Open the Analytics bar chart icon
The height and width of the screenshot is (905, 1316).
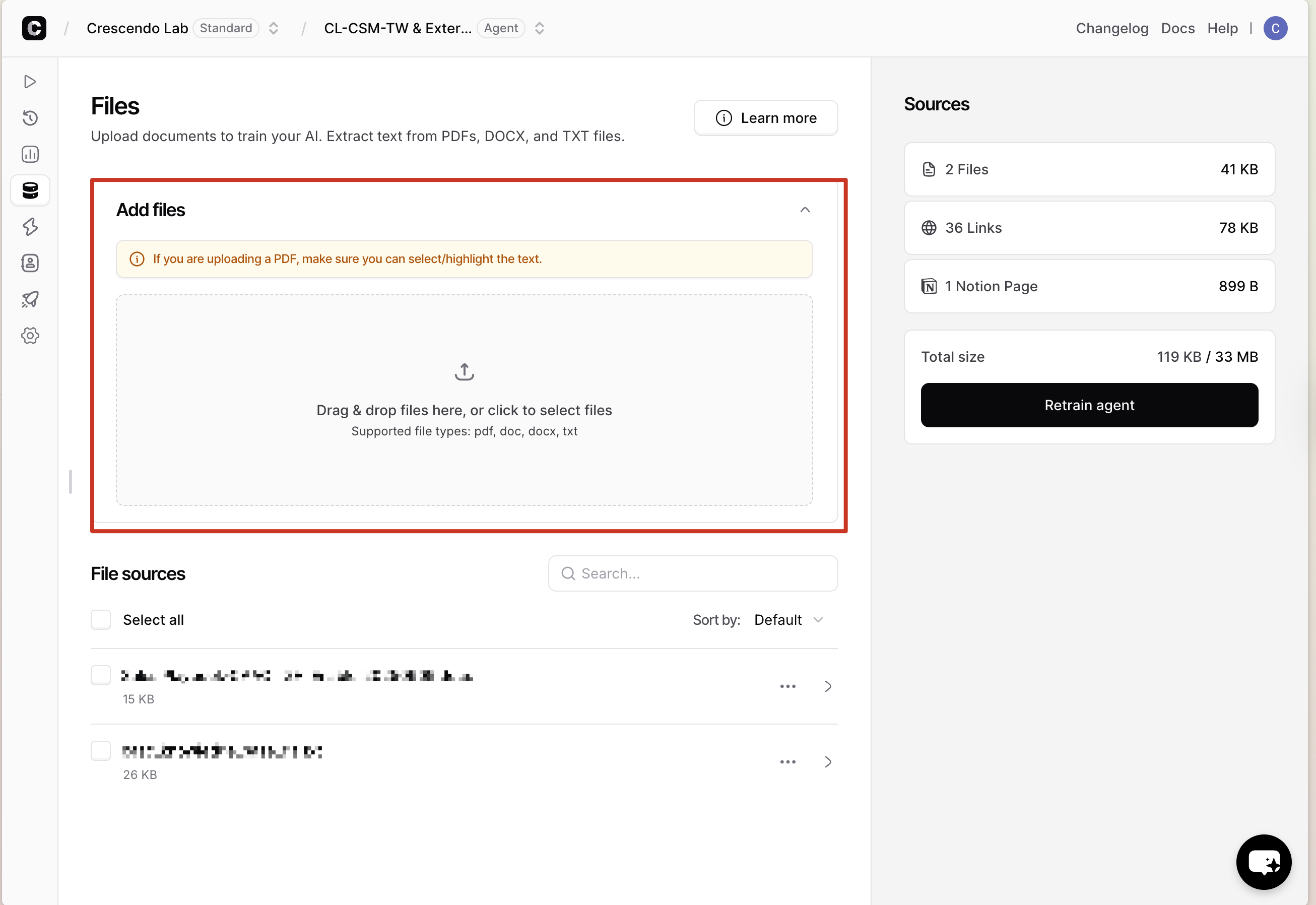pyautogui.click(x=30, y=154)
